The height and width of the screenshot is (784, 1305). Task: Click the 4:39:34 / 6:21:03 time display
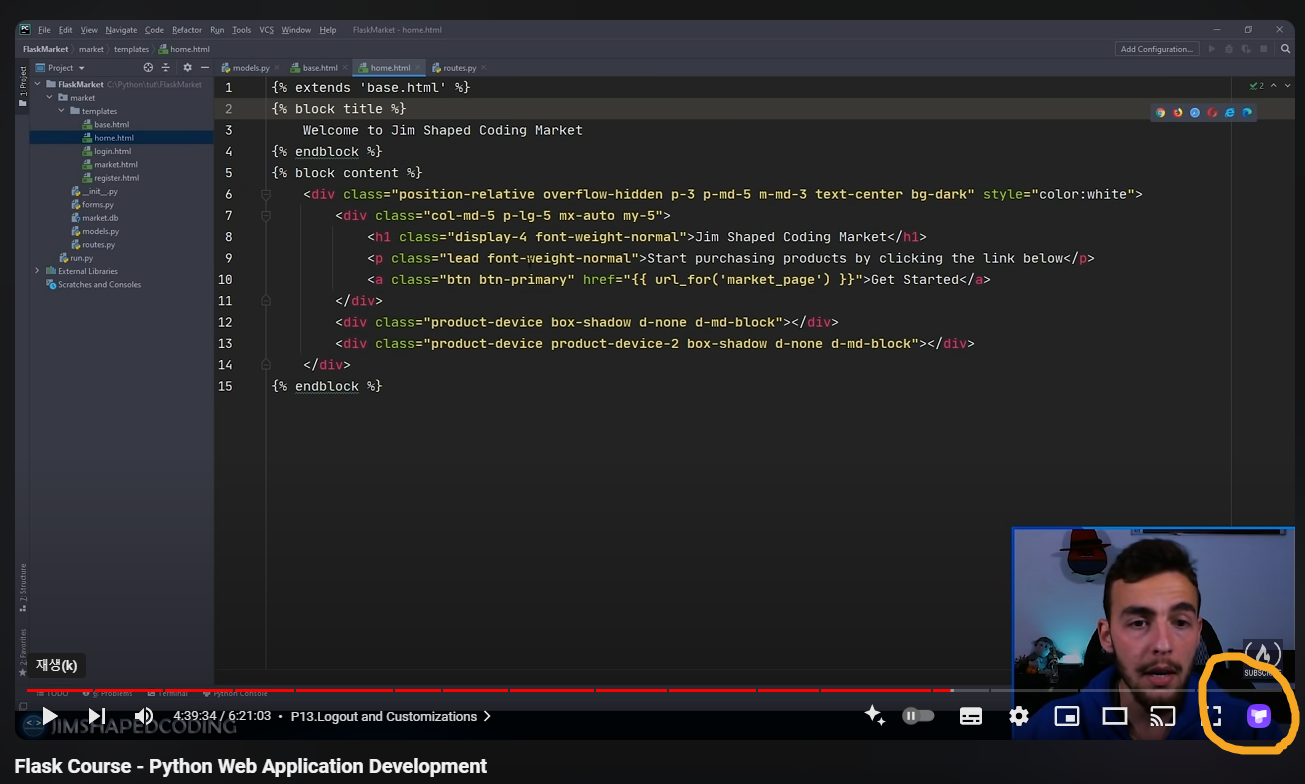(222, 716)
